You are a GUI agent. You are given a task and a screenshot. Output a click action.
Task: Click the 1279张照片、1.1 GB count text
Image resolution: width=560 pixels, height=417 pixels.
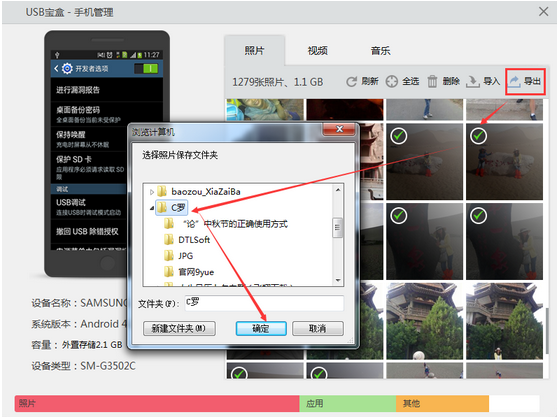(278, 82)
